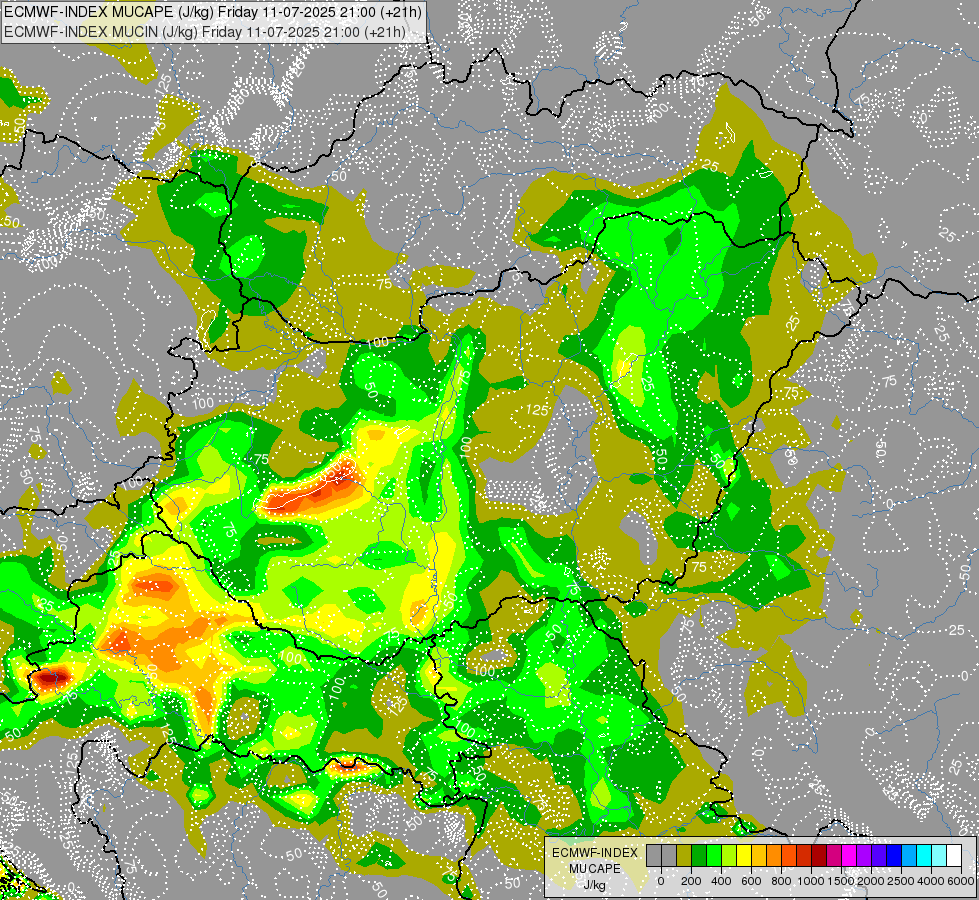The width and height of the screenshot is (979, 900).
Task: Select the pure blue legend swatch before 2500
Action: [x=894, y=855]
